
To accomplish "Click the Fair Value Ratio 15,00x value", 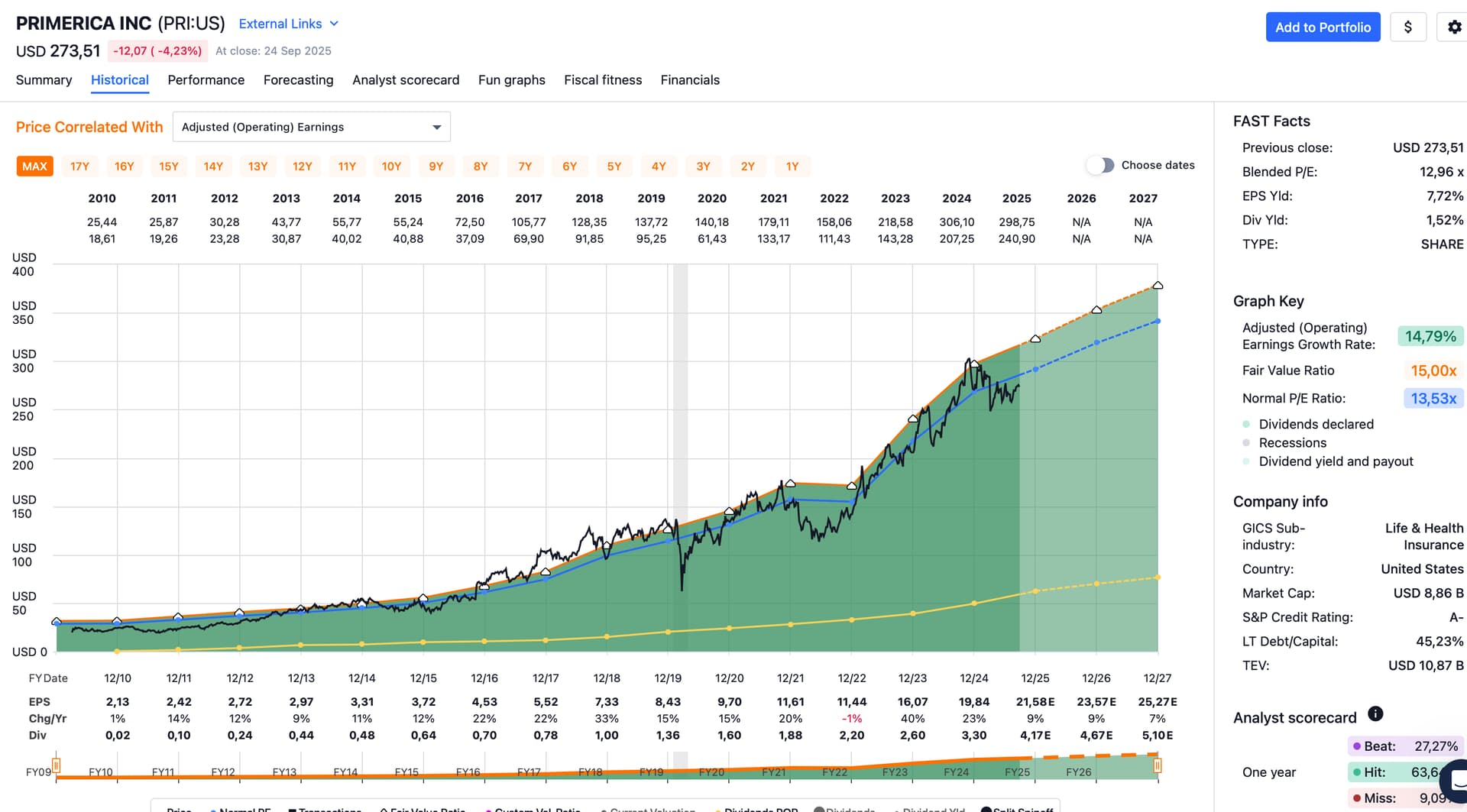I will (1433, 370).
